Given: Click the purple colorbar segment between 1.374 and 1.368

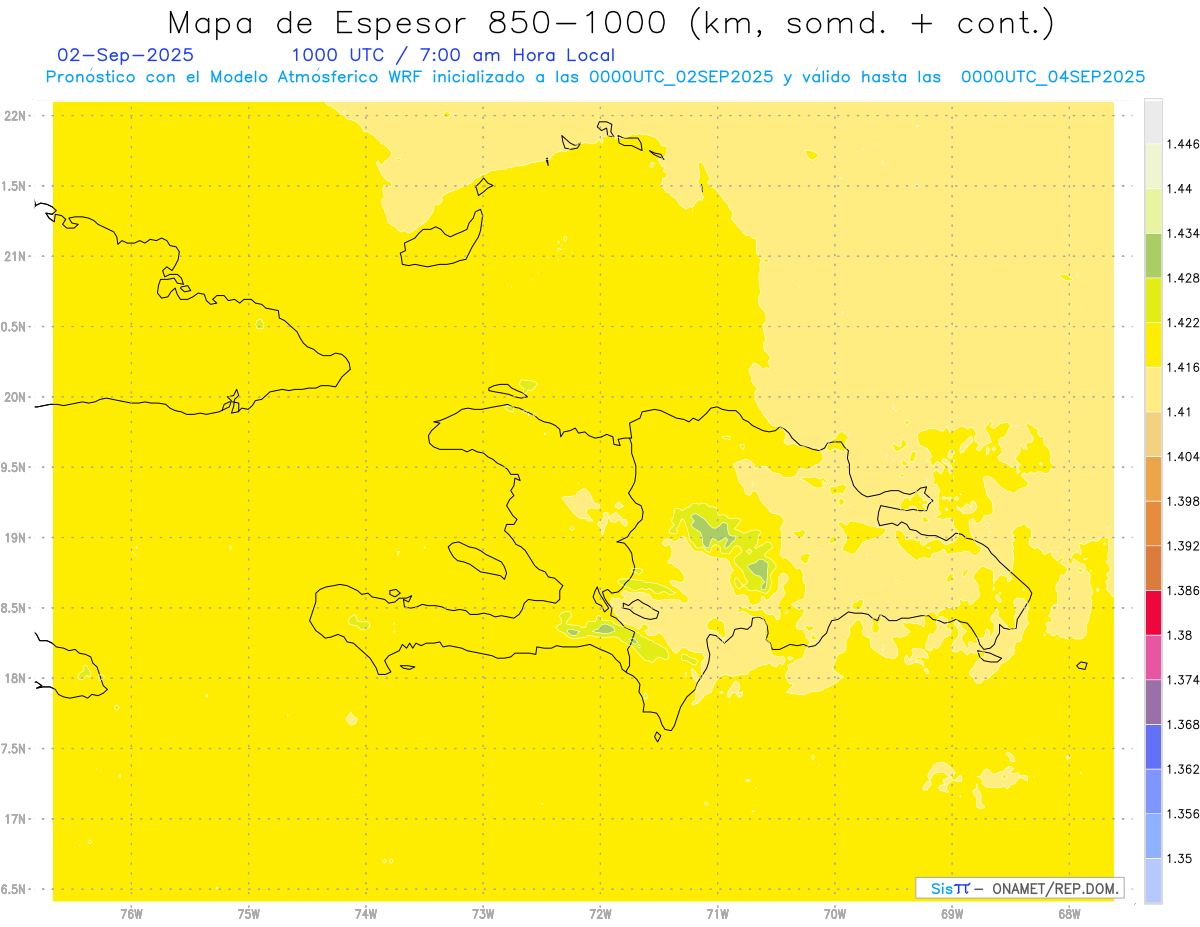Looking at the screenshot, I should click(1153, 702).
